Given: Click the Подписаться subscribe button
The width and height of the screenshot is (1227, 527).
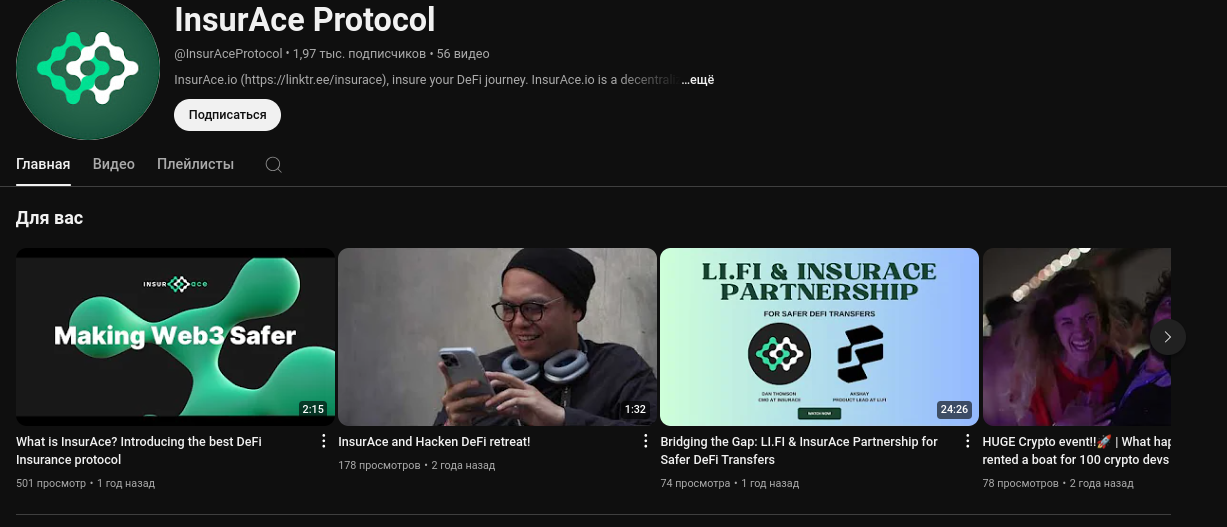Looking at the screenshot, I should point(227,115).
